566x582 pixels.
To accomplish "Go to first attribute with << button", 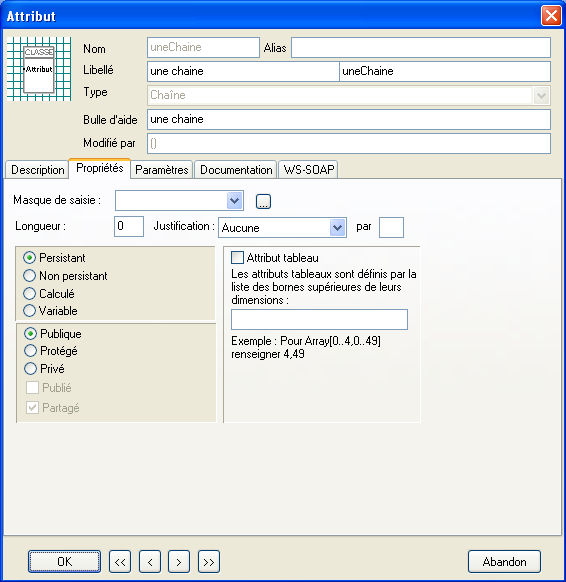I will [x=120, y=562].
